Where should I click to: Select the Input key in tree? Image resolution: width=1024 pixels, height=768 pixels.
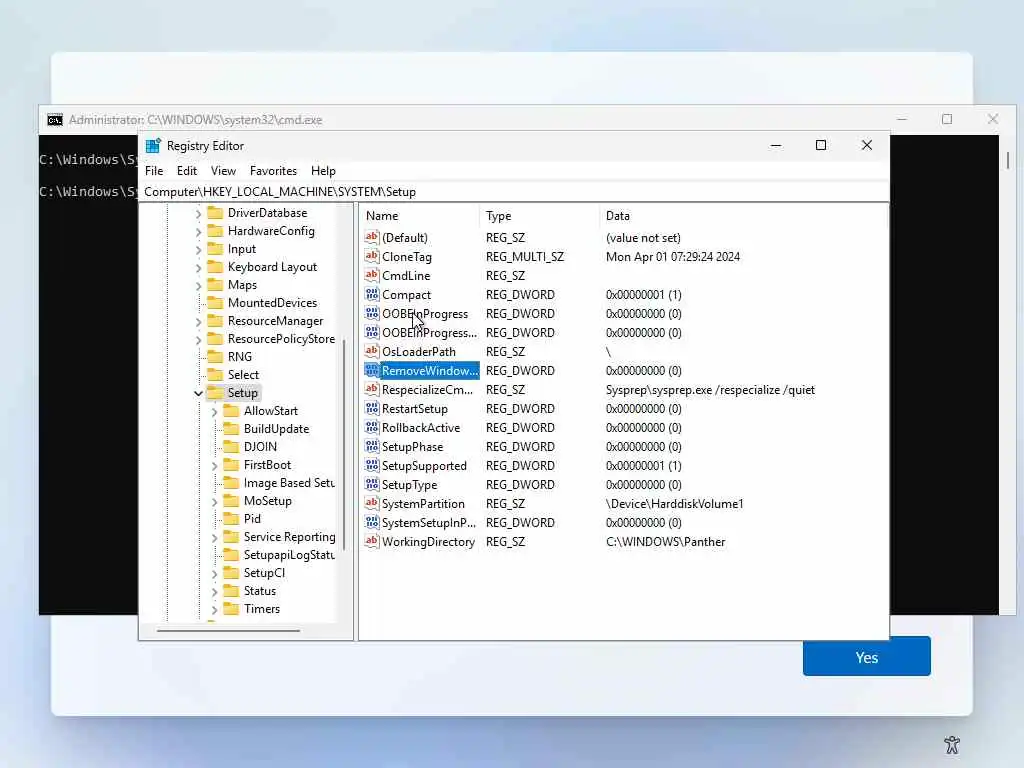(242, 249)
